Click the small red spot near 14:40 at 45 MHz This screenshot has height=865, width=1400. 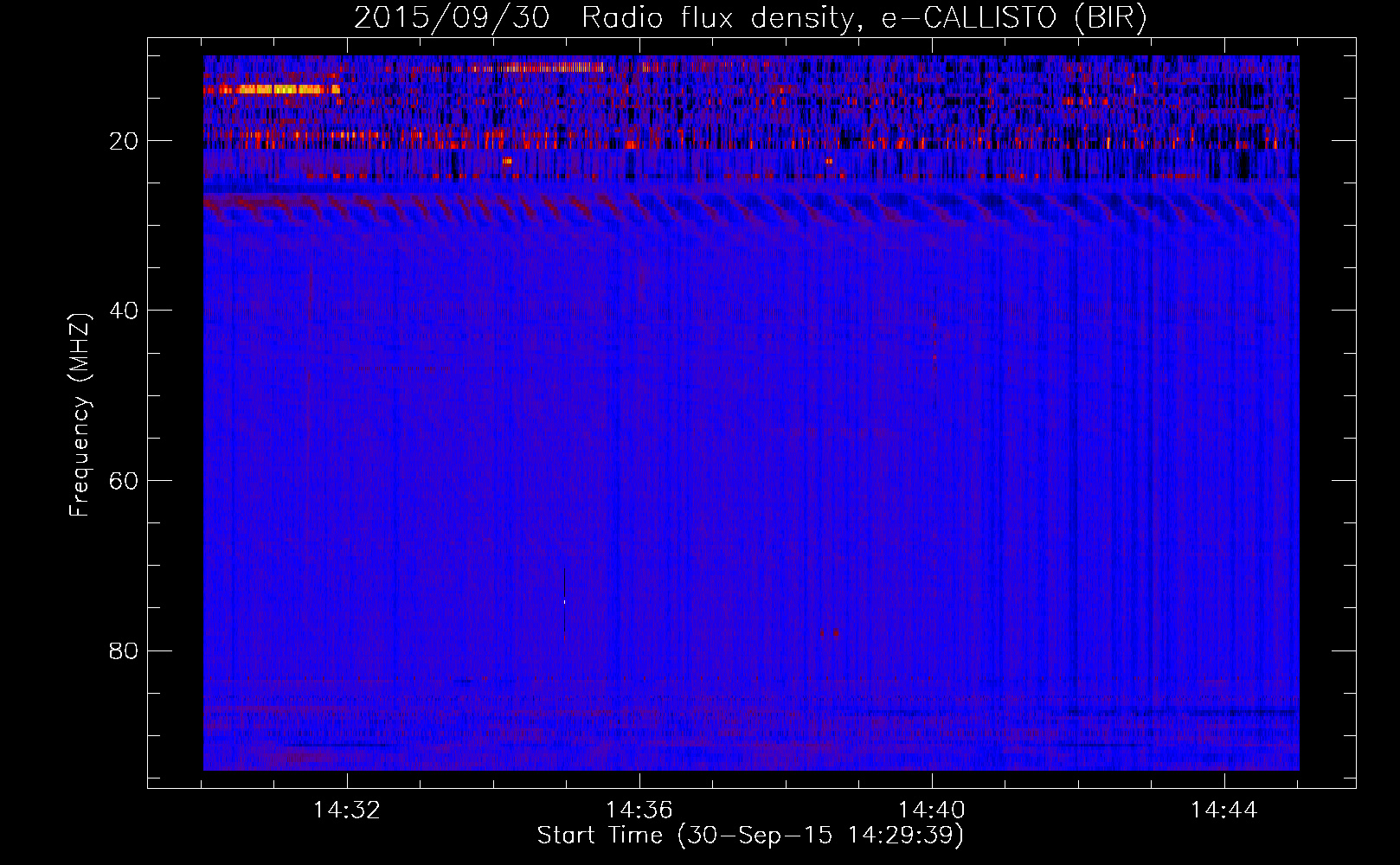point(935,368)
